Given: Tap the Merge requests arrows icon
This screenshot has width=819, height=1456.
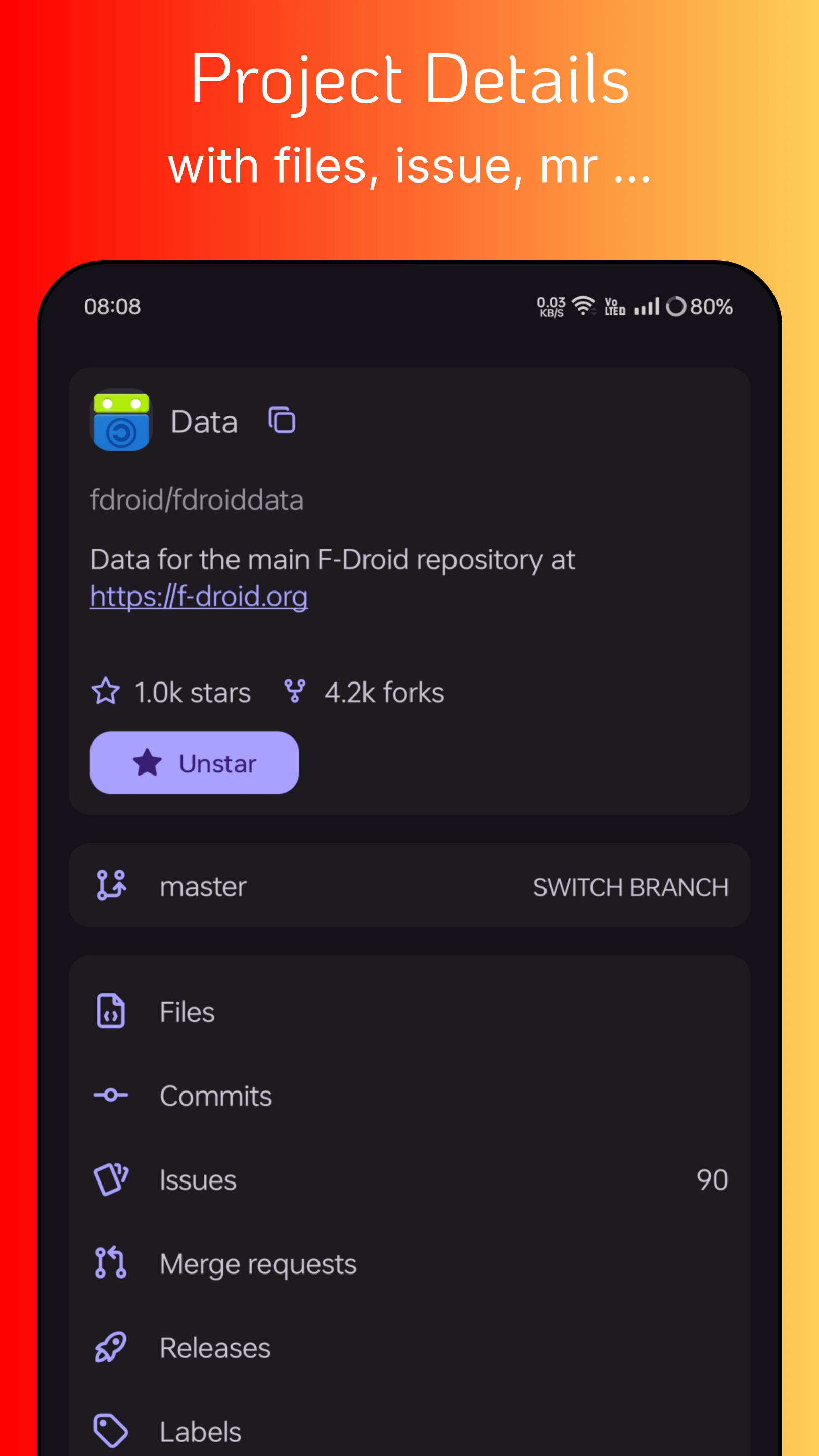Looking at the screenshot, I should pyautogui.click(x=111, y=1263).
